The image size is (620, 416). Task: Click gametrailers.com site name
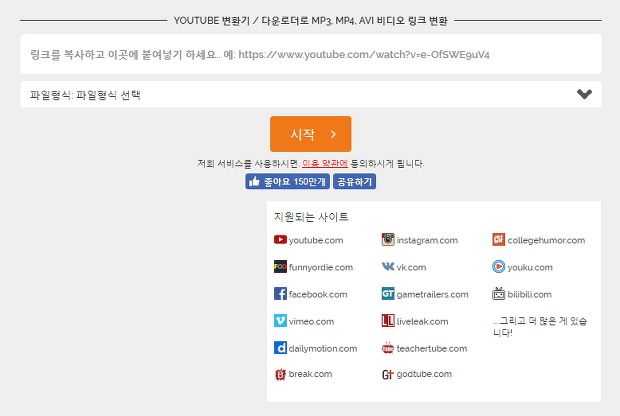tap(433, 294)
